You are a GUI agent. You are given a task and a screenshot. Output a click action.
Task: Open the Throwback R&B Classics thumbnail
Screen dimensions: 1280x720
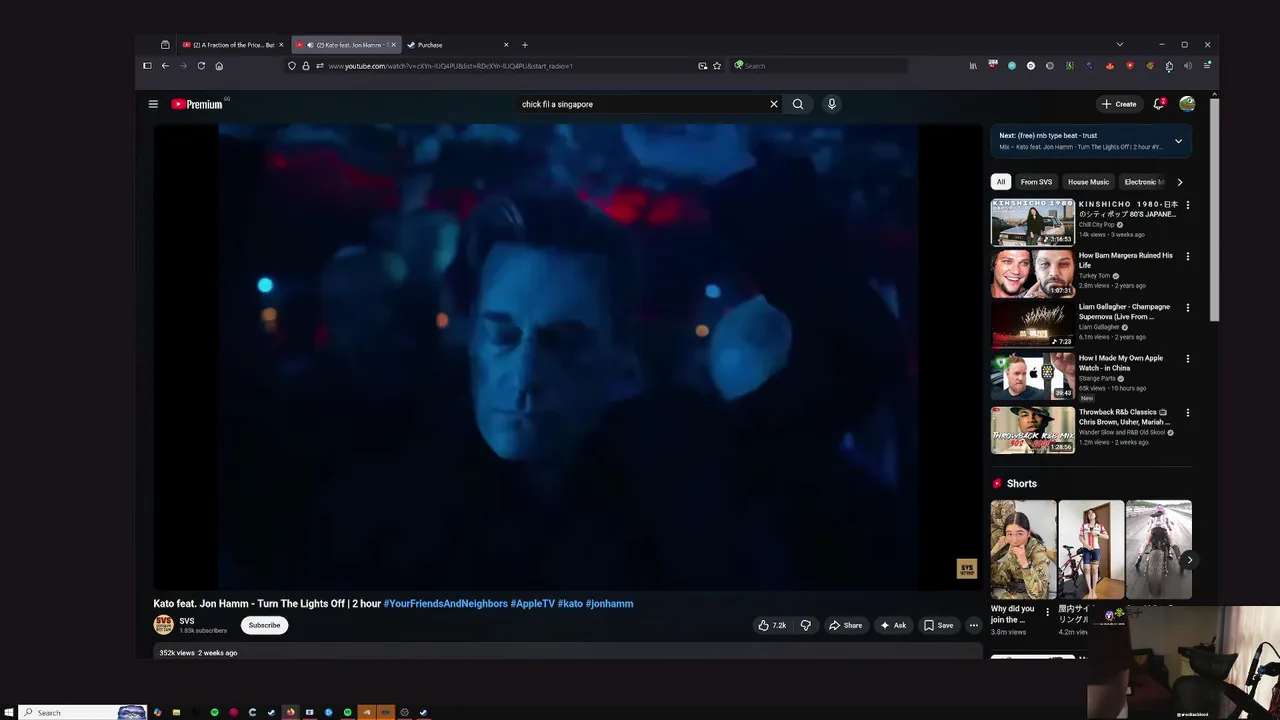click(1033, 430)
